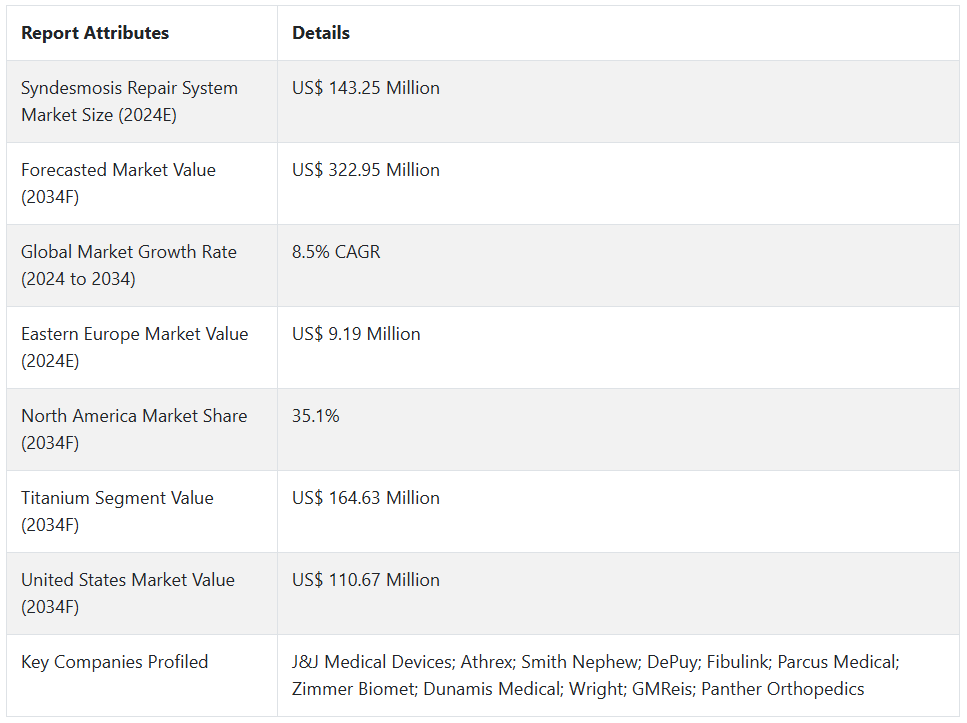
Task: Select the Syndesmosis Repair System Market Size cell
Action: pyautogui.click(x=129, y=101)
